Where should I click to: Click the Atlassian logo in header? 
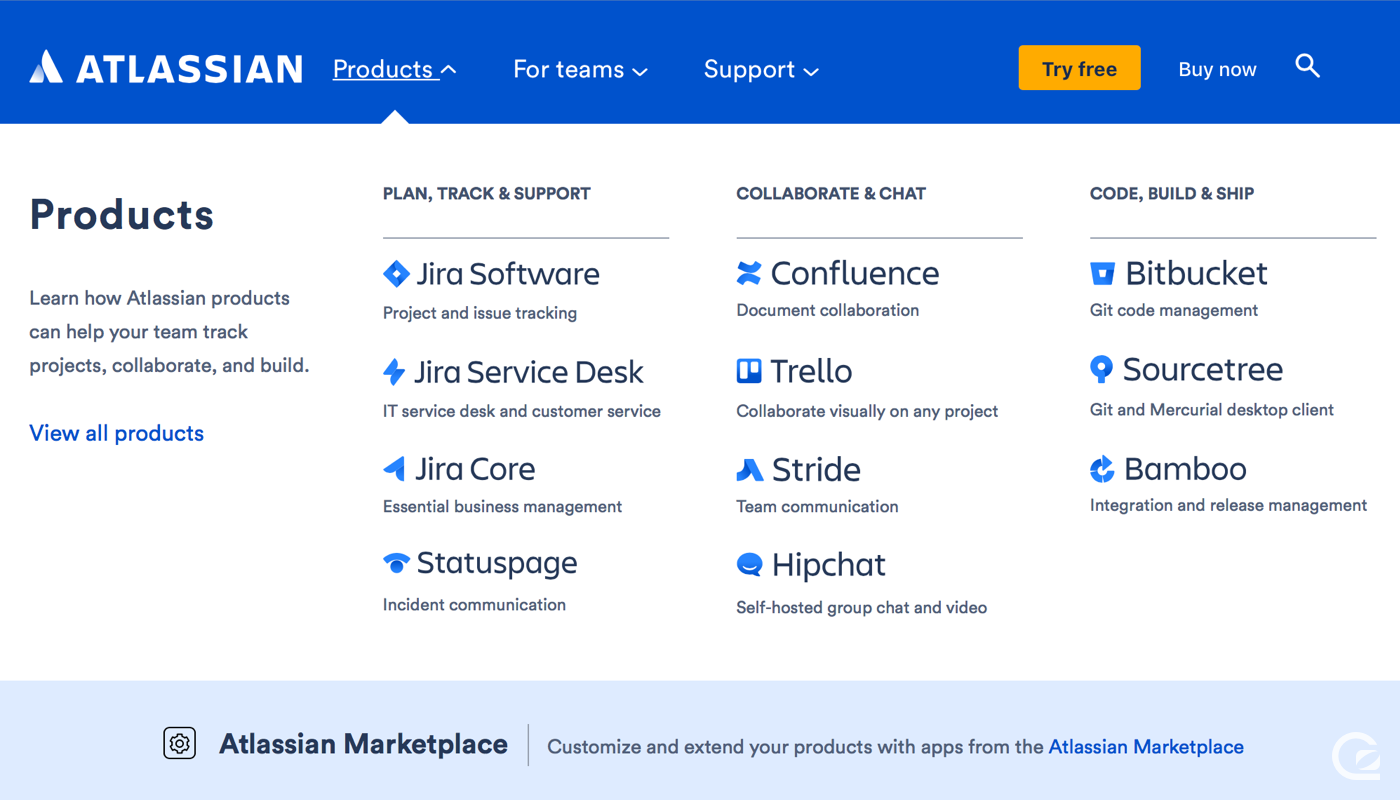(166, 68)
